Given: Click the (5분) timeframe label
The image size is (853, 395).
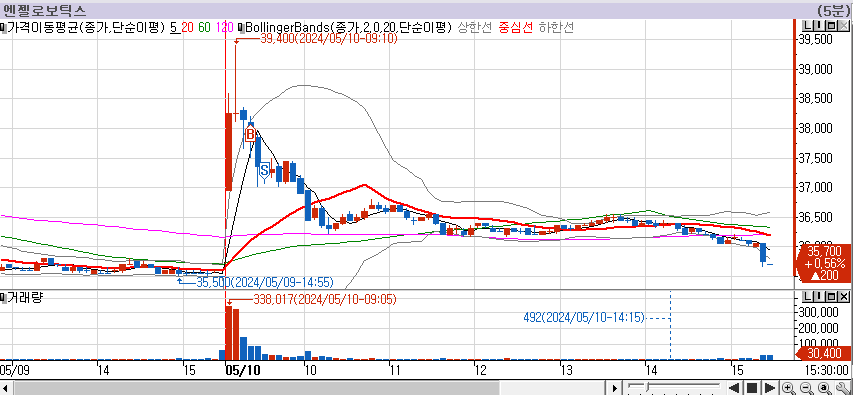Looking at the screenshot, I should [x=833, y=10].
